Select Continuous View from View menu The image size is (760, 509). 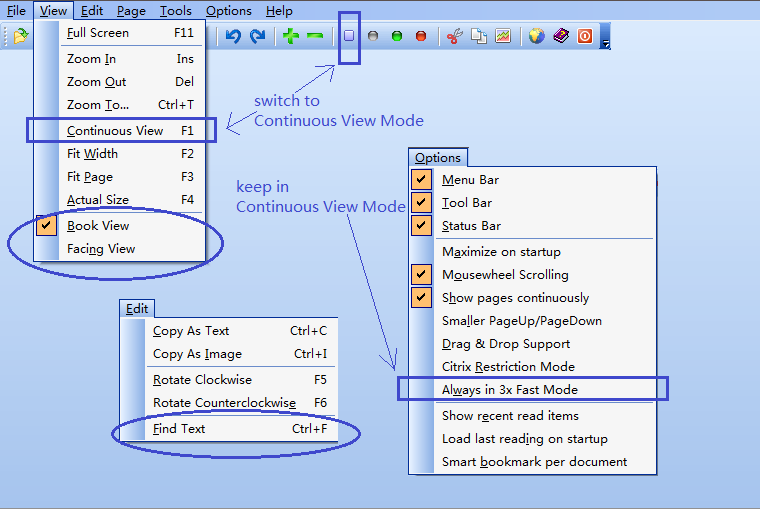click(x=115, y=131)
